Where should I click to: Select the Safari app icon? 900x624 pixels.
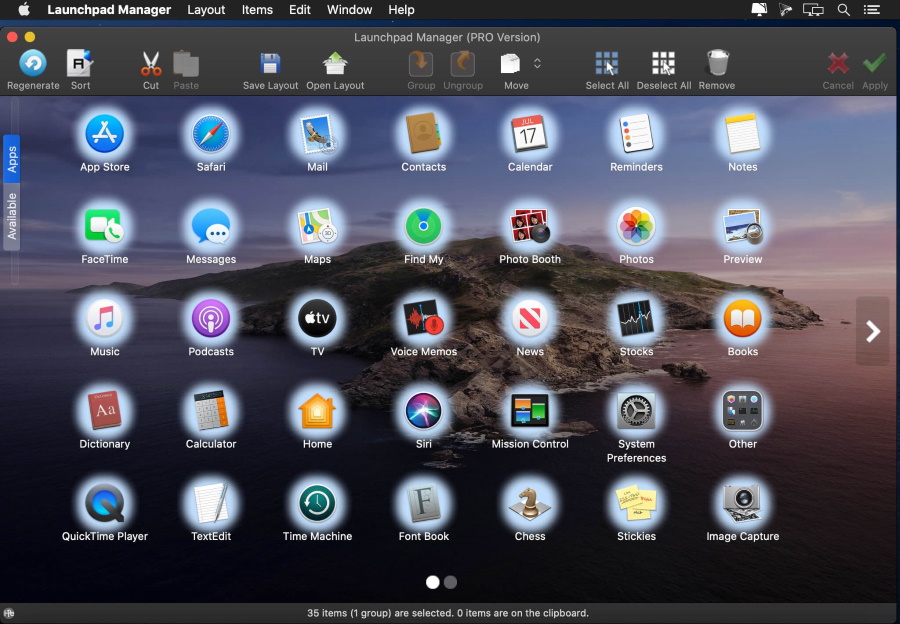(211, 134)
